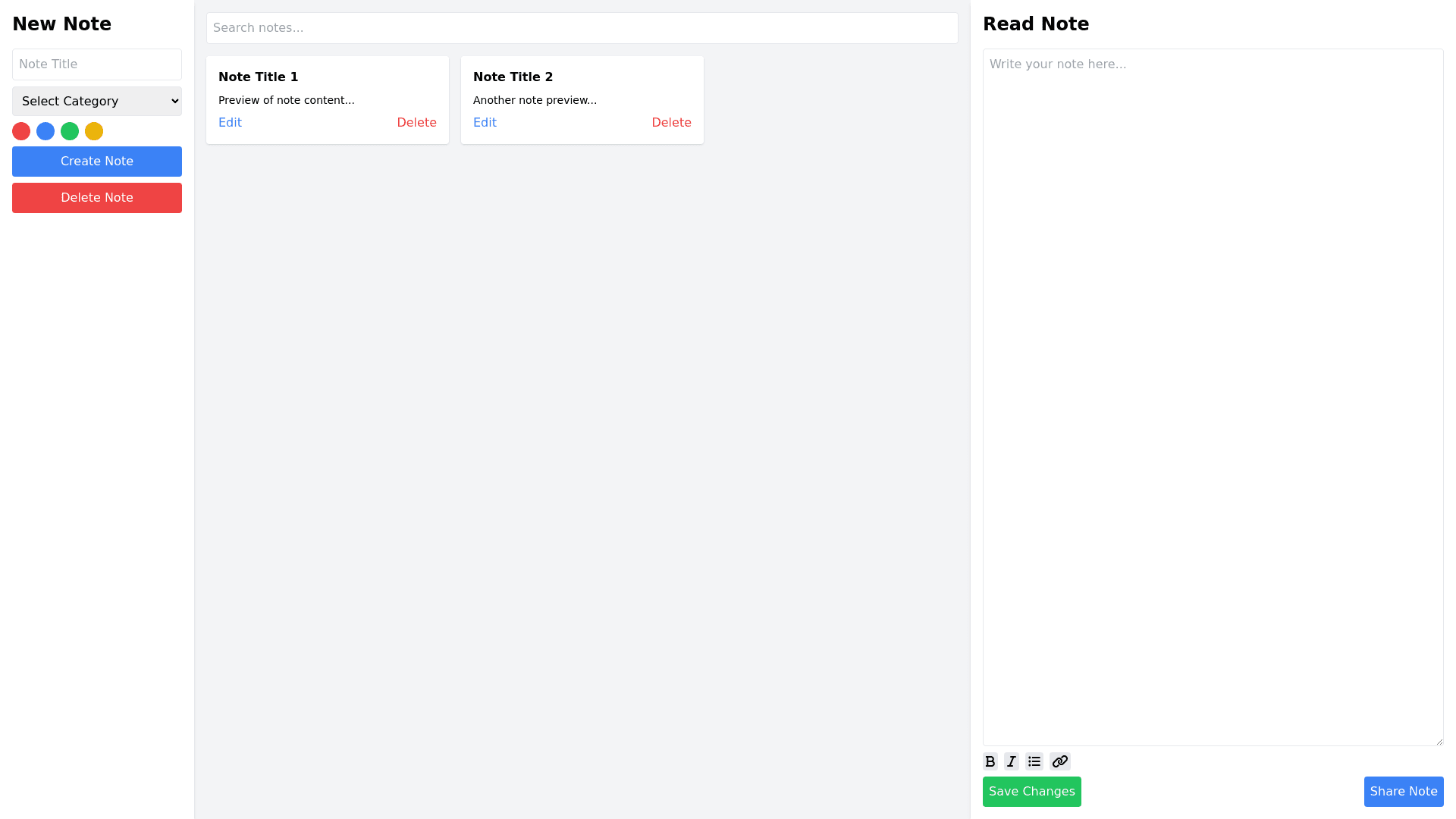The image size is (1456, 819).
Task: Pick the red note color
Action: coord(21,131)
